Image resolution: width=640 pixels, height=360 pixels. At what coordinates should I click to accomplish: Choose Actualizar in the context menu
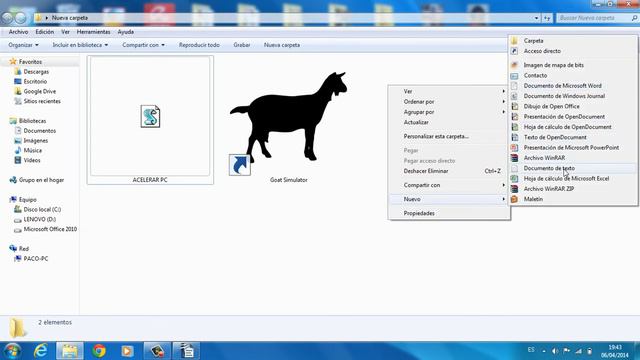[x=449, y=122]
